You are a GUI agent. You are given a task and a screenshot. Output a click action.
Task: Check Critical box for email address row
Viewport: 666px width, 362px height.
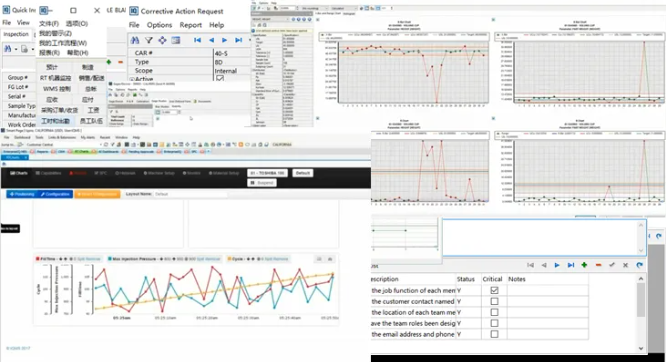click(x=494, y=334)
